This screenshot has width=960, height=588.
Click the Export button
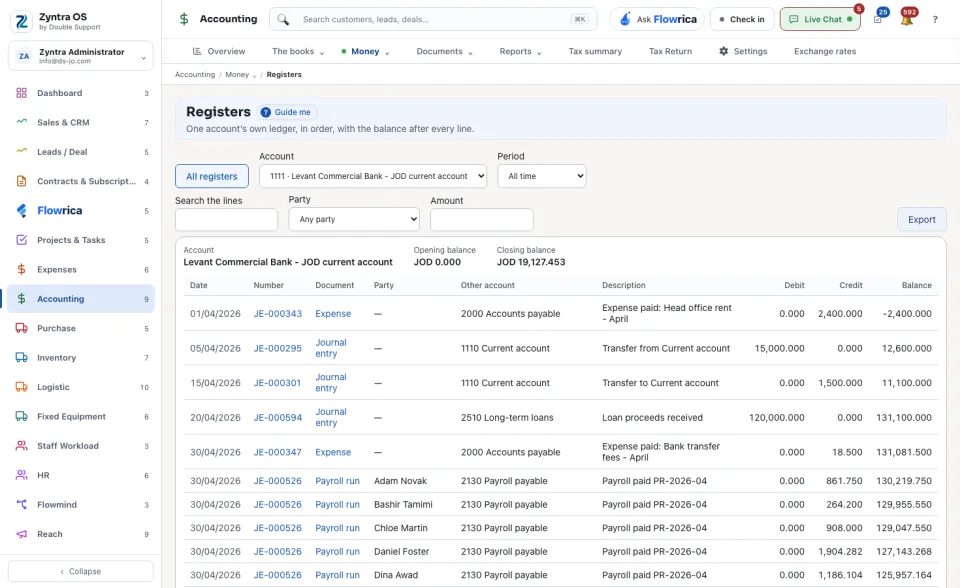[921, 219]
